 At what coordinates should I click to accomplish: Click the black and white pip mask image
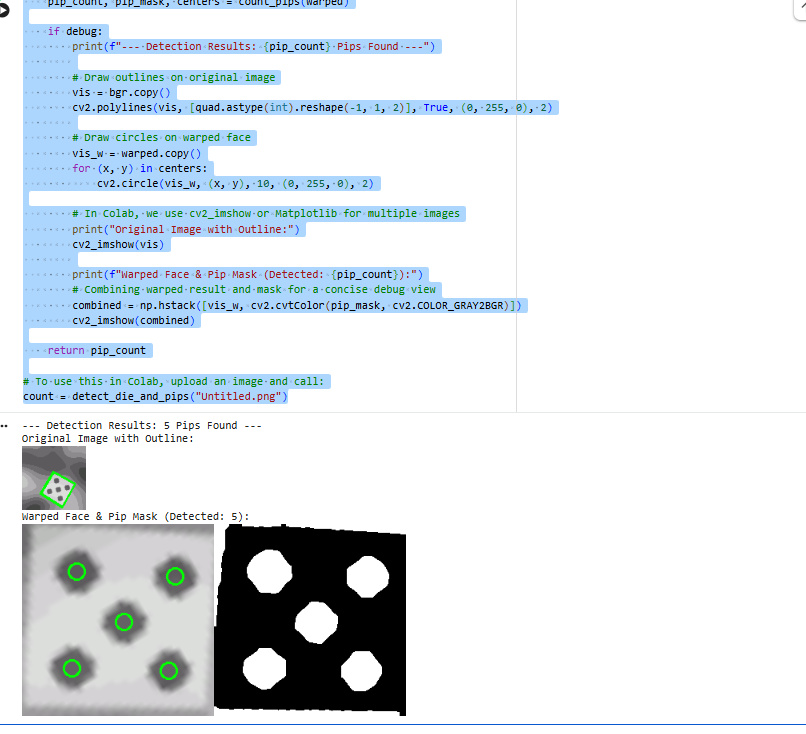(x=310, y=620)
